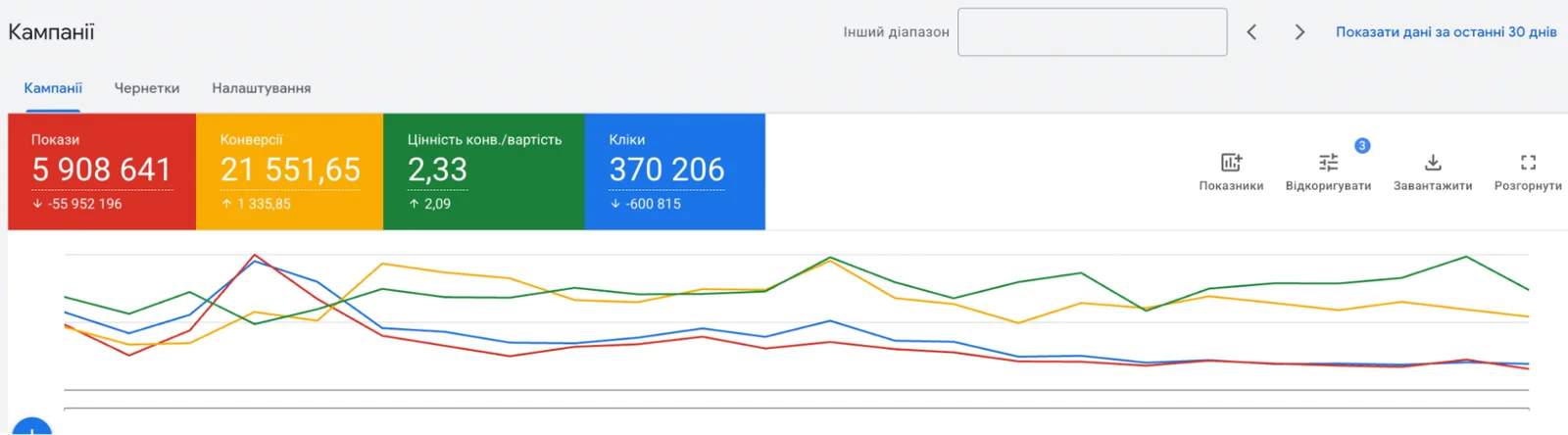Click the change value -55 952 196
Screen dimensions: 1568x435
[84, 204]
